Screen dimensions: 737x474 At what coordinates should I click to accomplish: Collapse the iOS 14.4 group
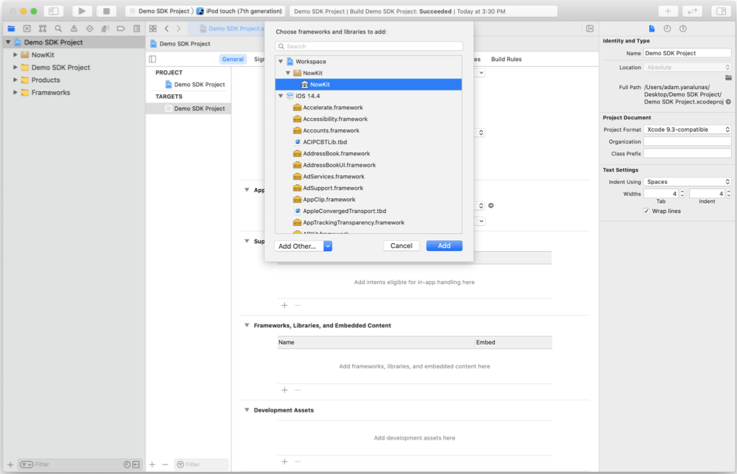coord(281,96)
